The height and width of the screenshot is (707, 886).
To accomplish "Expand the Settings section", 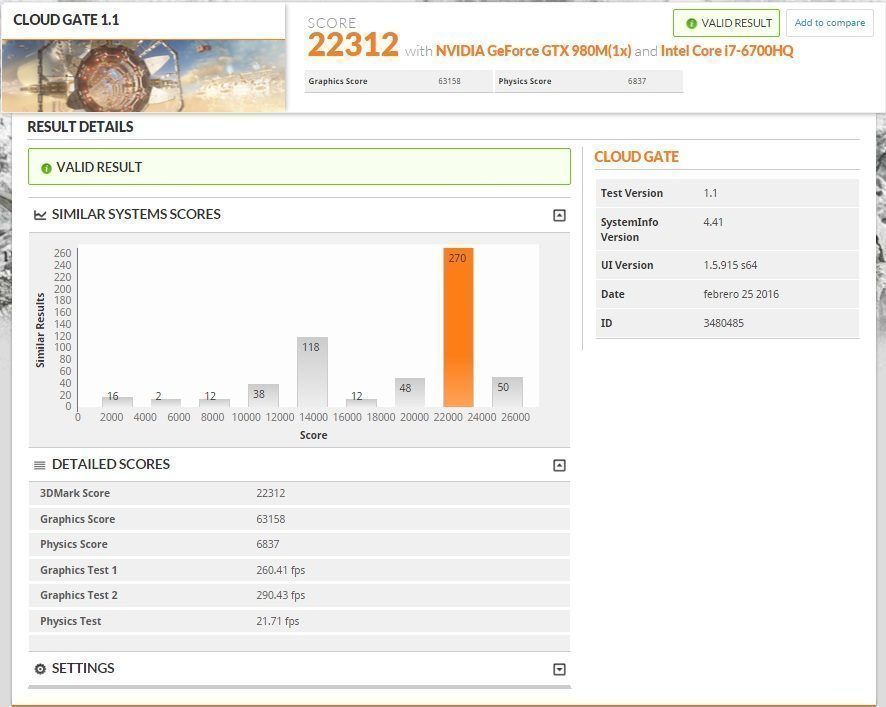I will 559,669.
